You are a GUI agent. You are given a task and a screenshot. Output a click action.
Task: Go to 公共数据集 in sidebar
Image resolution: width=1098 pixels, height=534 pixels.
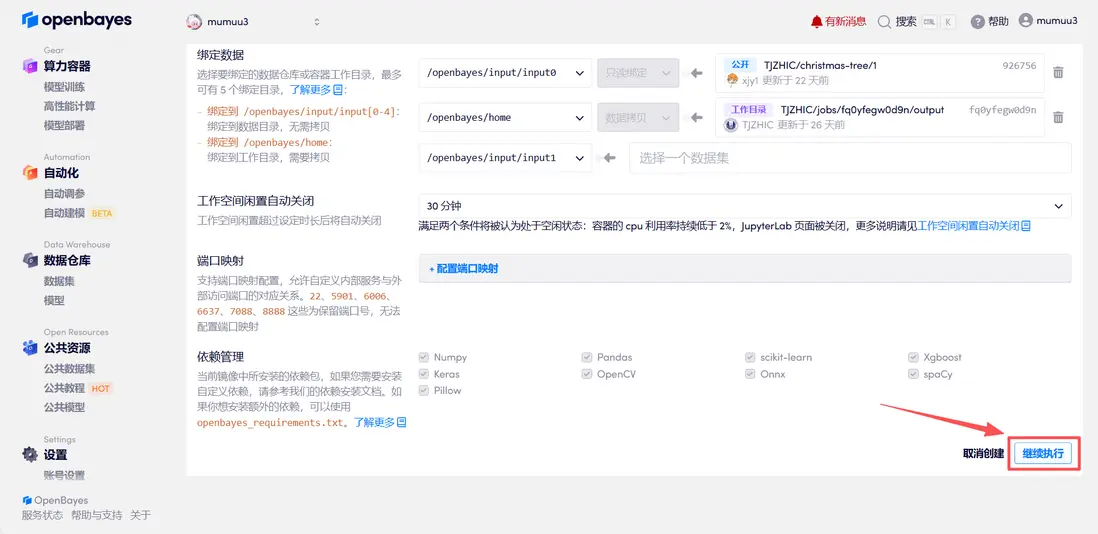pyautogui.click(x=69, y=369)
